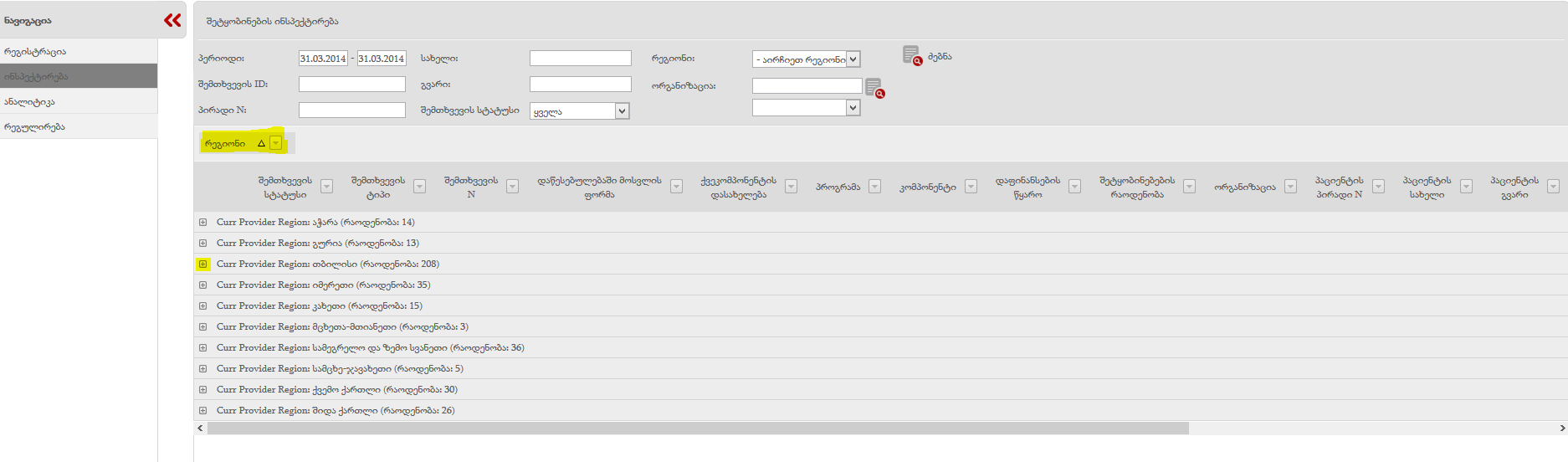
Task: Collapse the navigation panel with double chevron
Action: pyautogui.click(x=172, y=20)
